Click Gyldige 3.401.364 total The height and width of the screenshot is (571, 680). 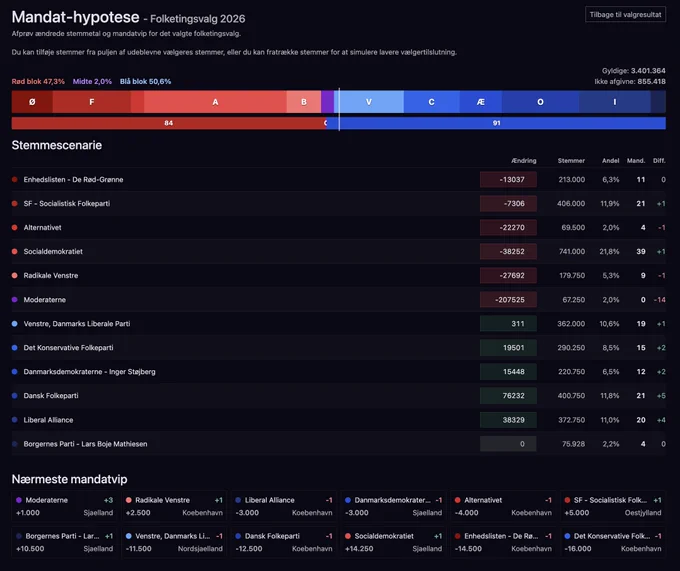point(634,71)
